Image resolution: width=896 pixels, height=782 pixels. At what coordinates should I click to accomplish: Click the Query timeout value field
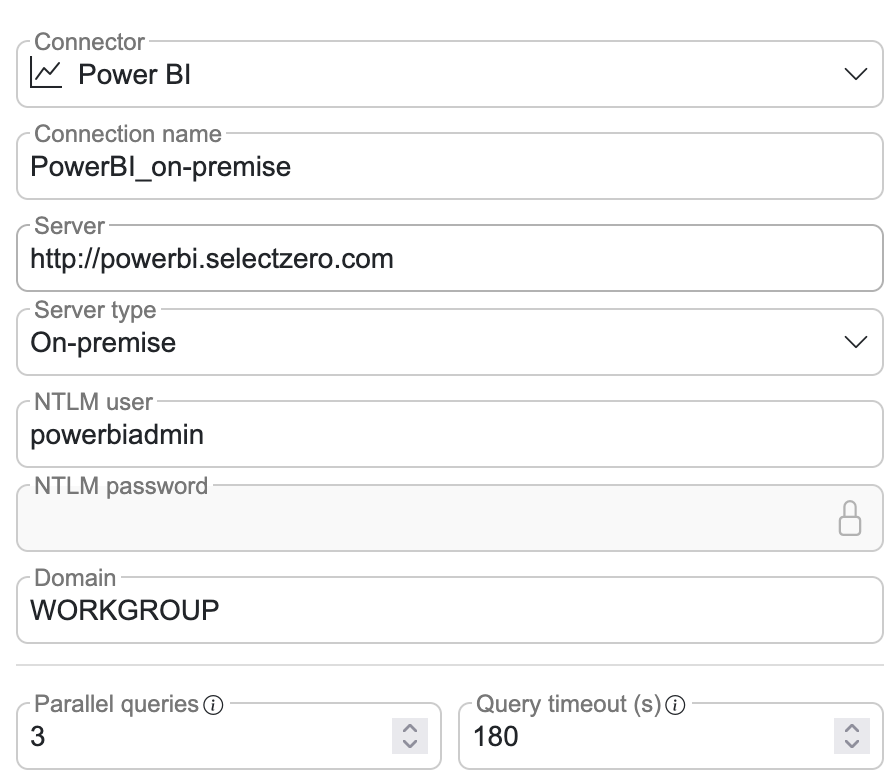pos(640,738)
